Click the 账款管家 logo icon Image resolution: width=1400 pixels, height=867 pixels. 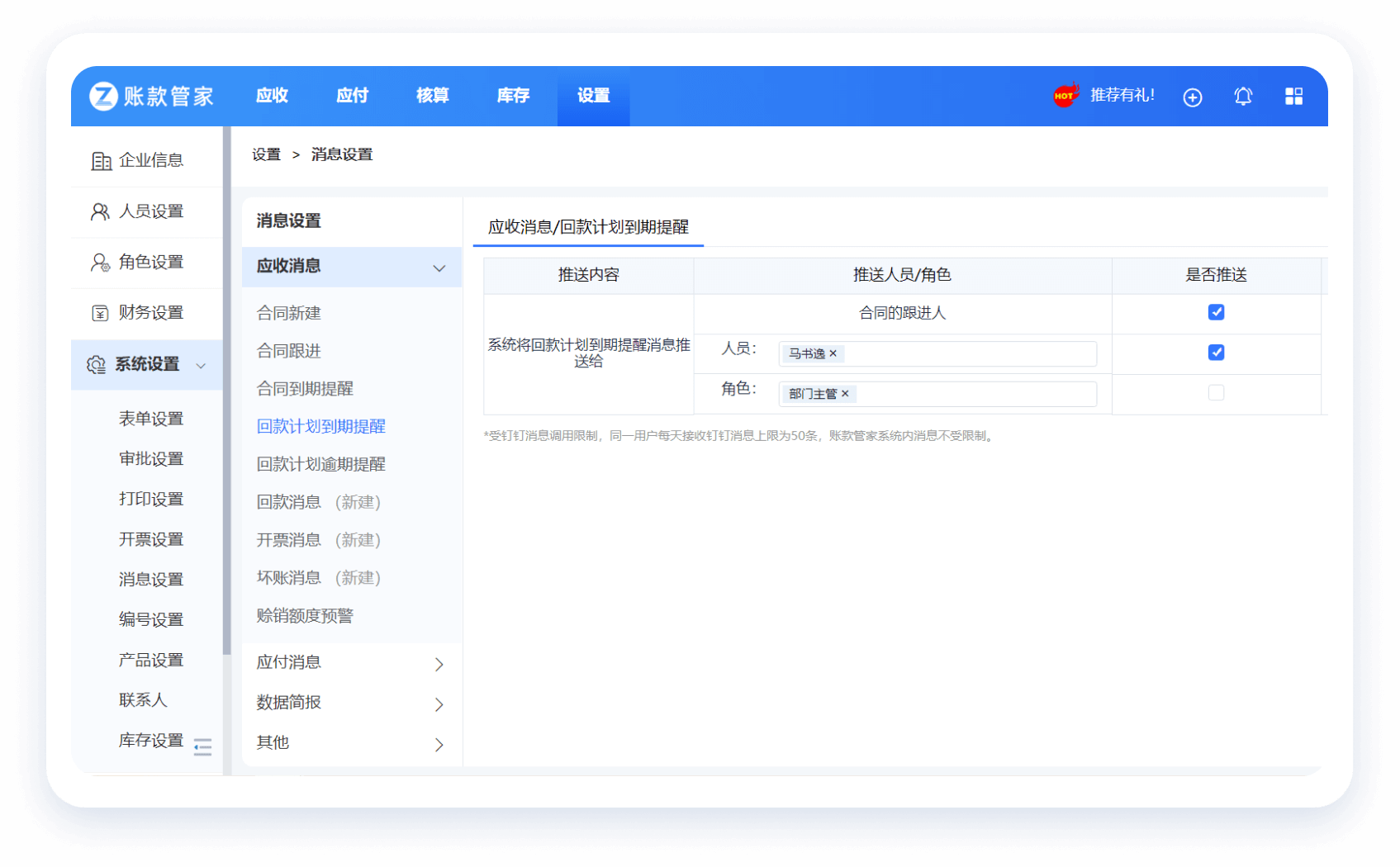point(103,96)
